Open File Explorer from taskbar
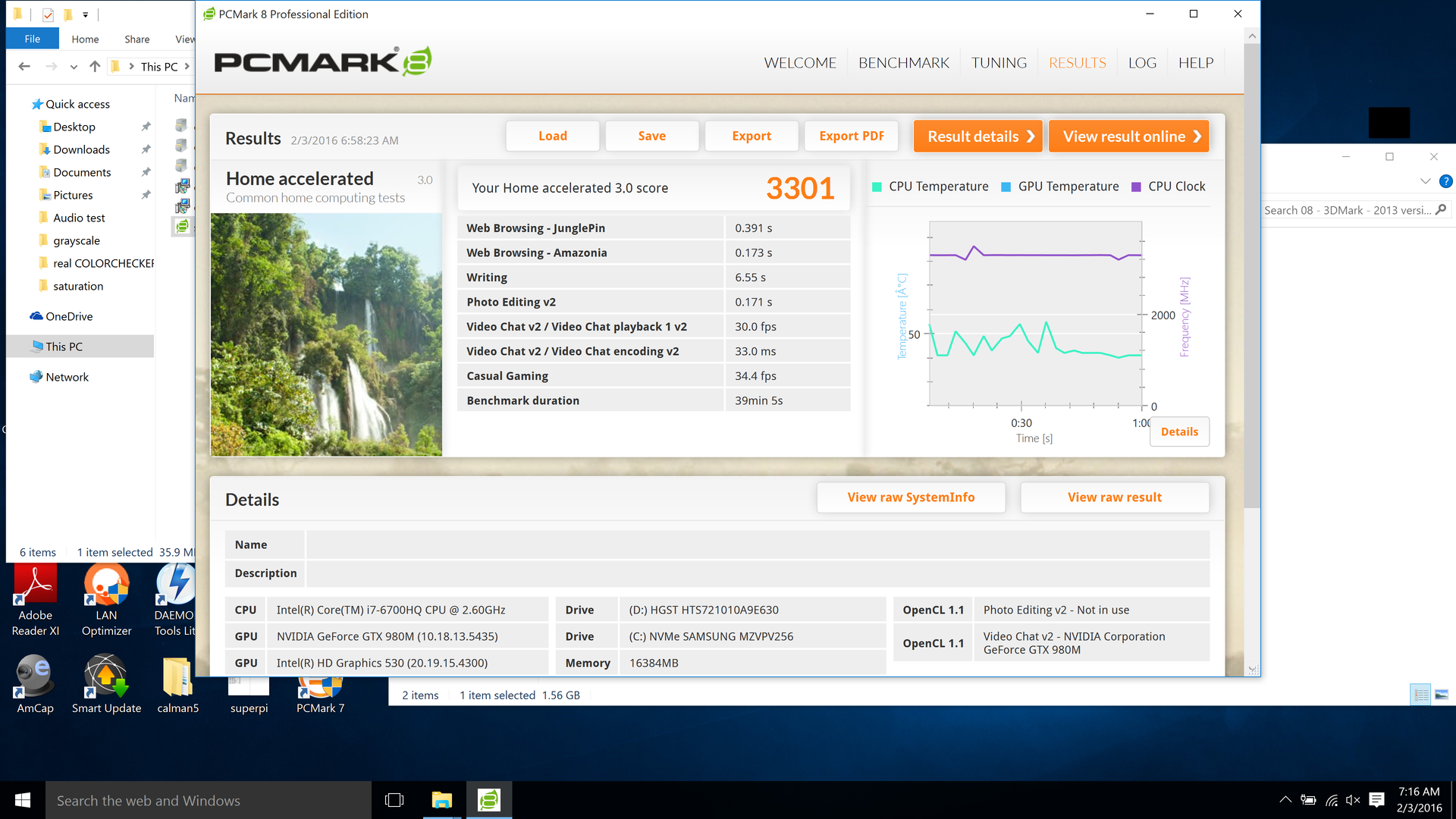The image size is (1456, 819). [x=441, y=800]
